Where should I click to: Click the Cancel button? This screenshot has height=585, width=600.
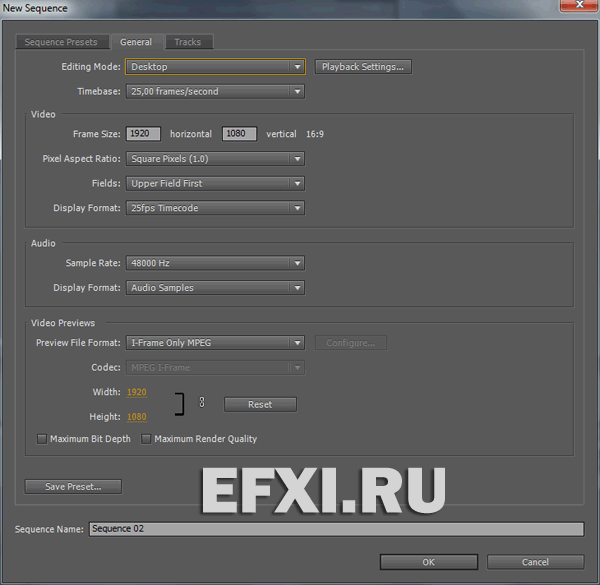[535, 562]
